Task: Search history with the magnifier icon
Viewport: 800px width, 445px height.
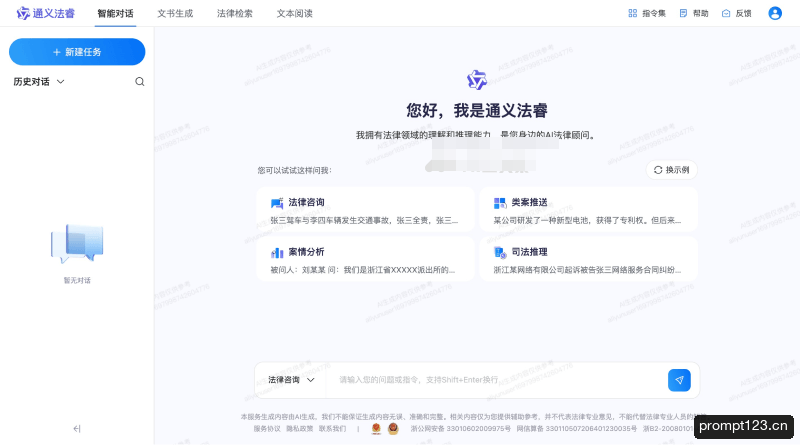Action: (x=139, y=82)
